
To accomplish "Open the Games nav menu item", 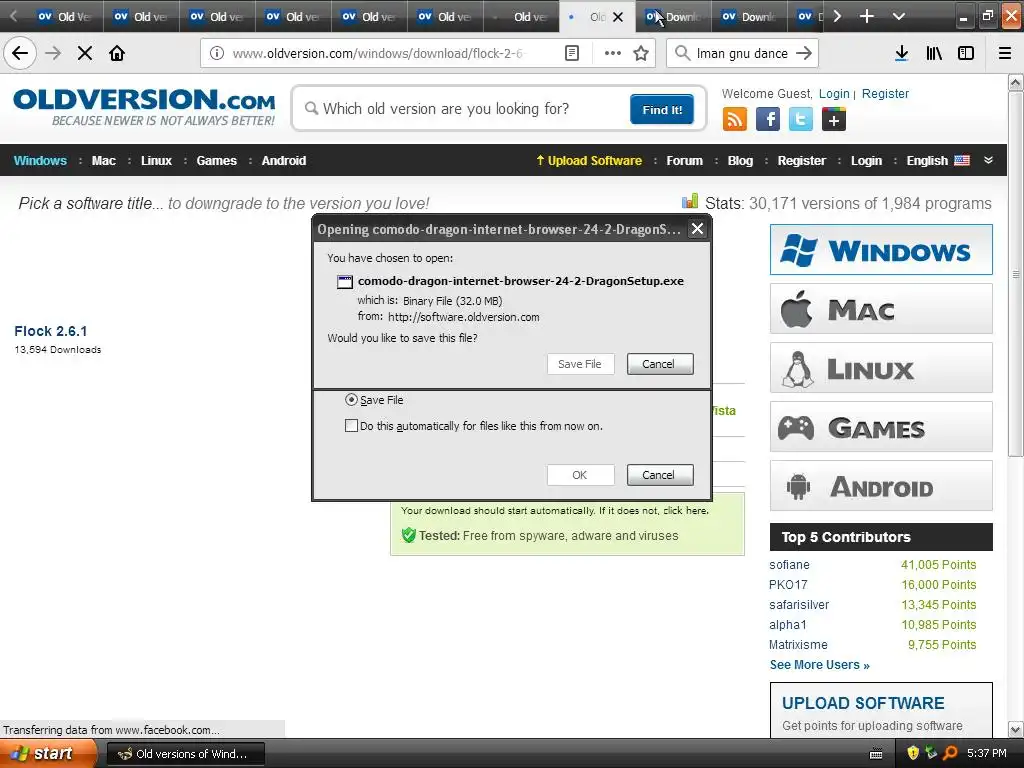I will [216, 161].
